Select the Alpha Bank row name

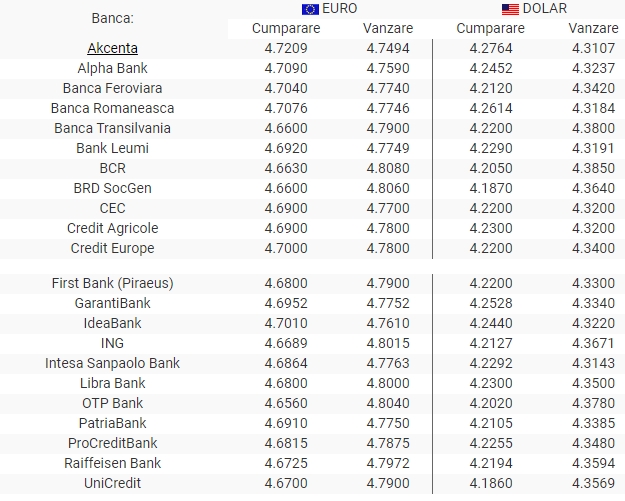112,68
